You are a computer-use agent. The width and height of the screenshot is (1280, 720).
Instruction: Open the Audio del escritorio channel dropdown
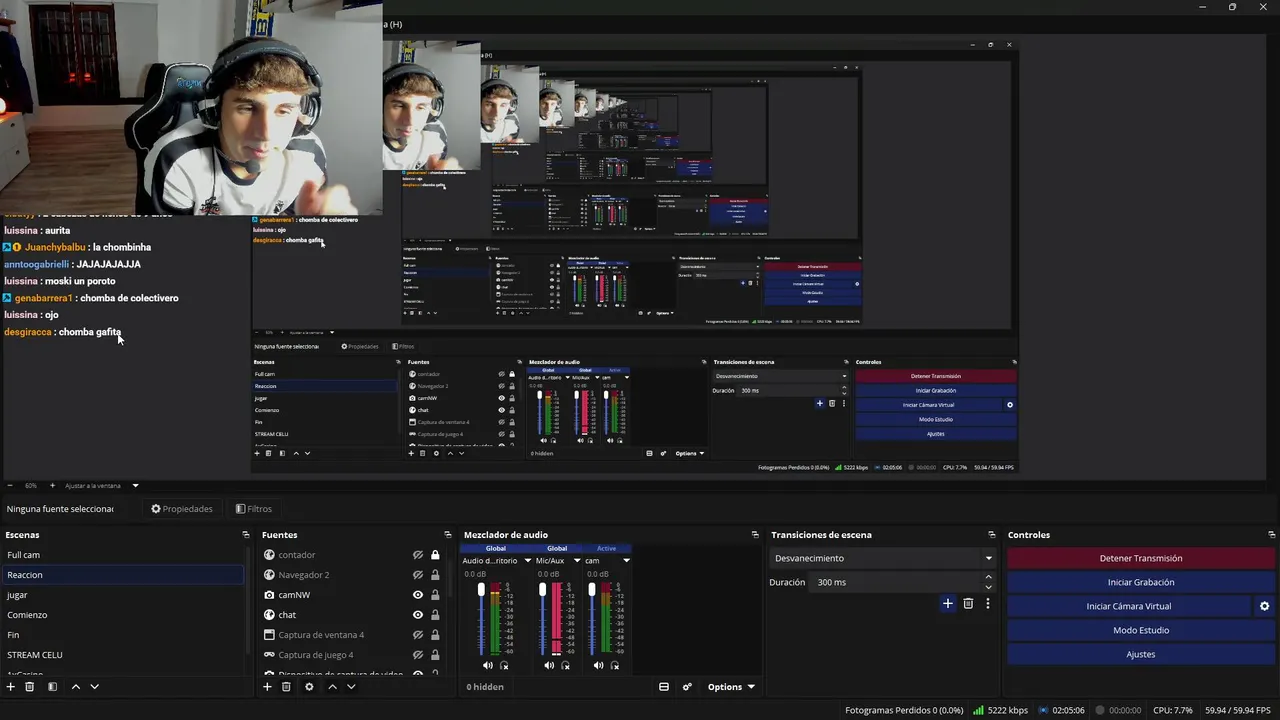(528, 561)
